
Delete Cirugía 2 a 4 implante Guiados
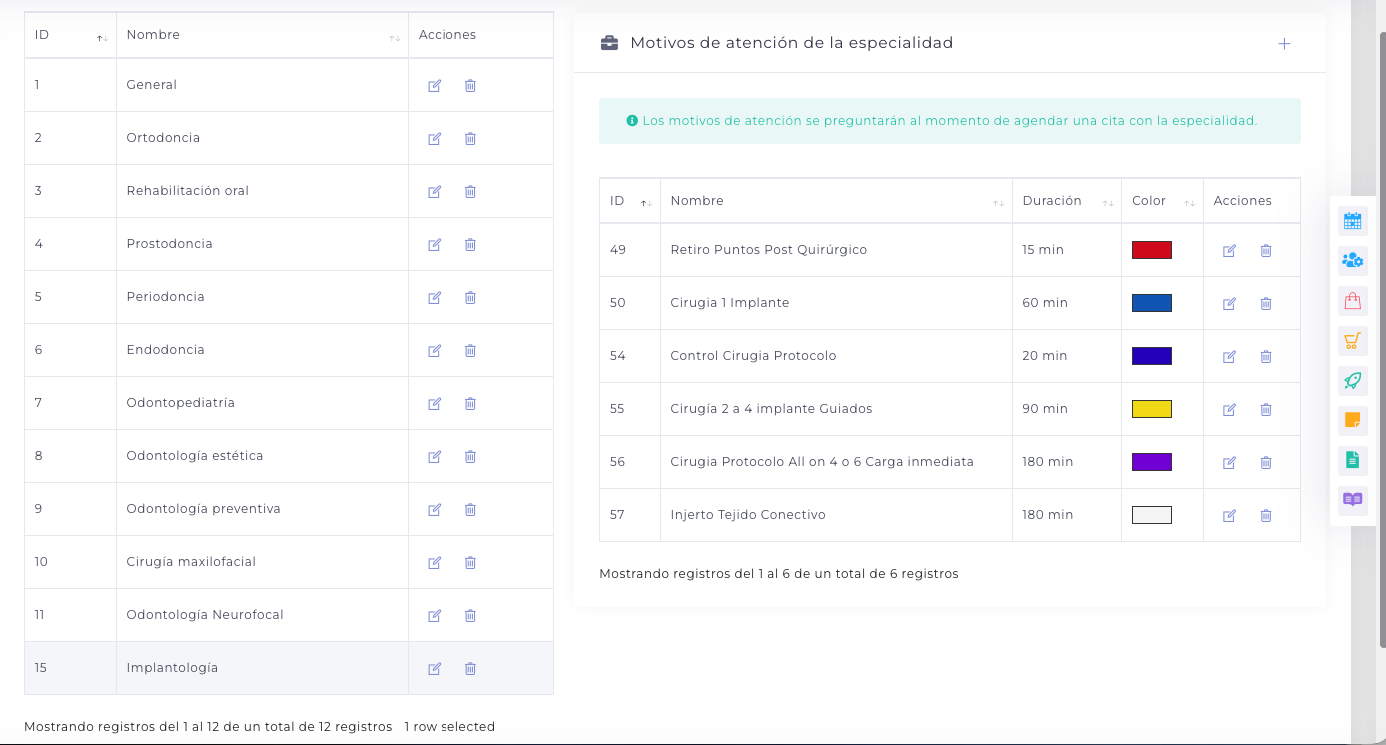click(1266, 410)
